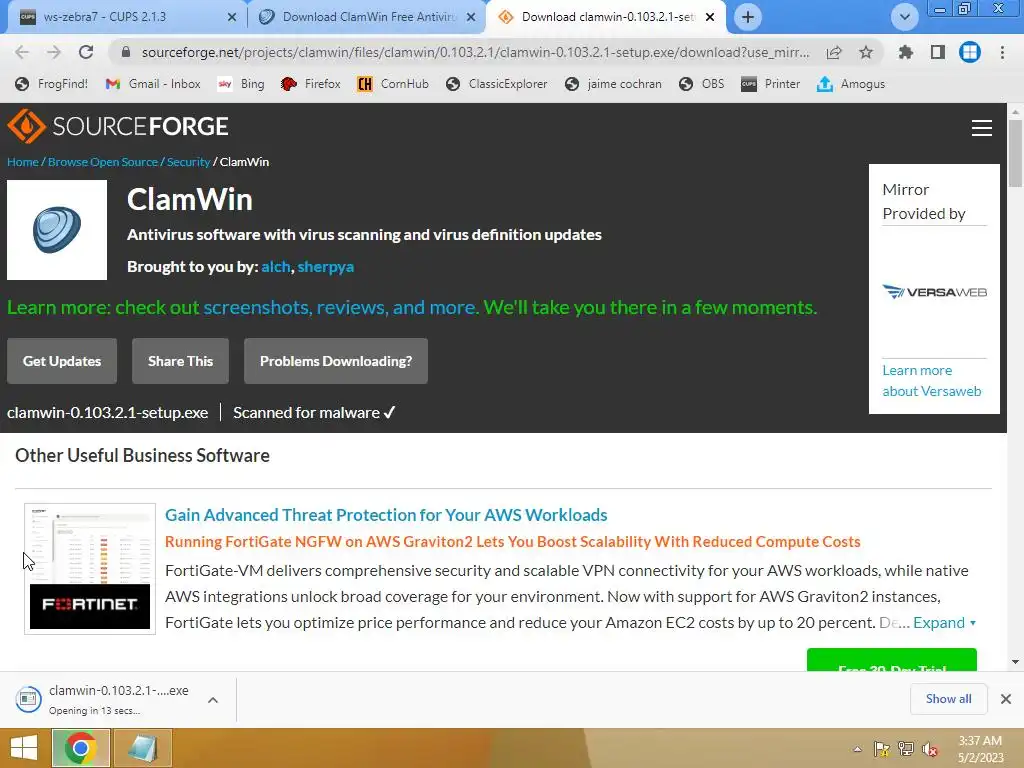
Task: Open the Firefox bookmark
Action: 311,84
